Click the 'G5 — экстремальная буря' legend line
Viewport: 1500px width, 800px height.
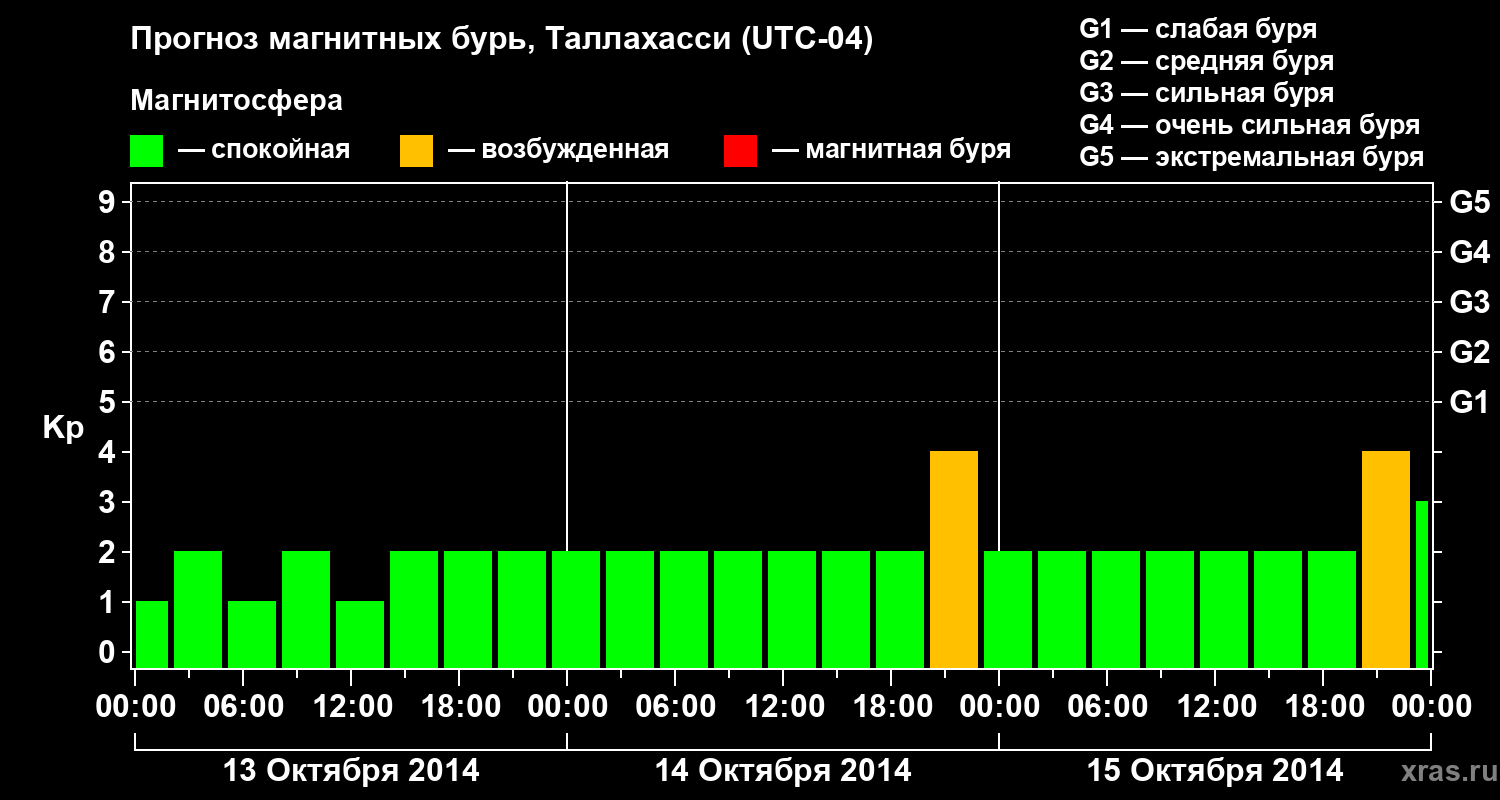coord(1252,157)
